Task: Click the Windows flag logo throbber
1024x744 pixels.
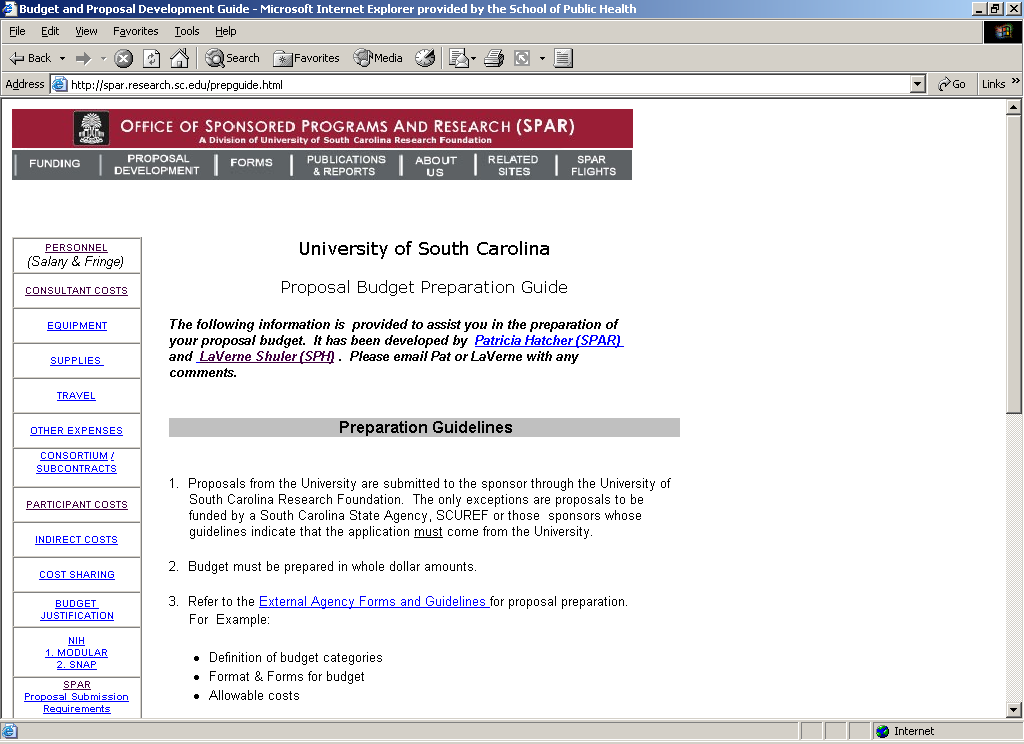Action: tap(1002, 31)
